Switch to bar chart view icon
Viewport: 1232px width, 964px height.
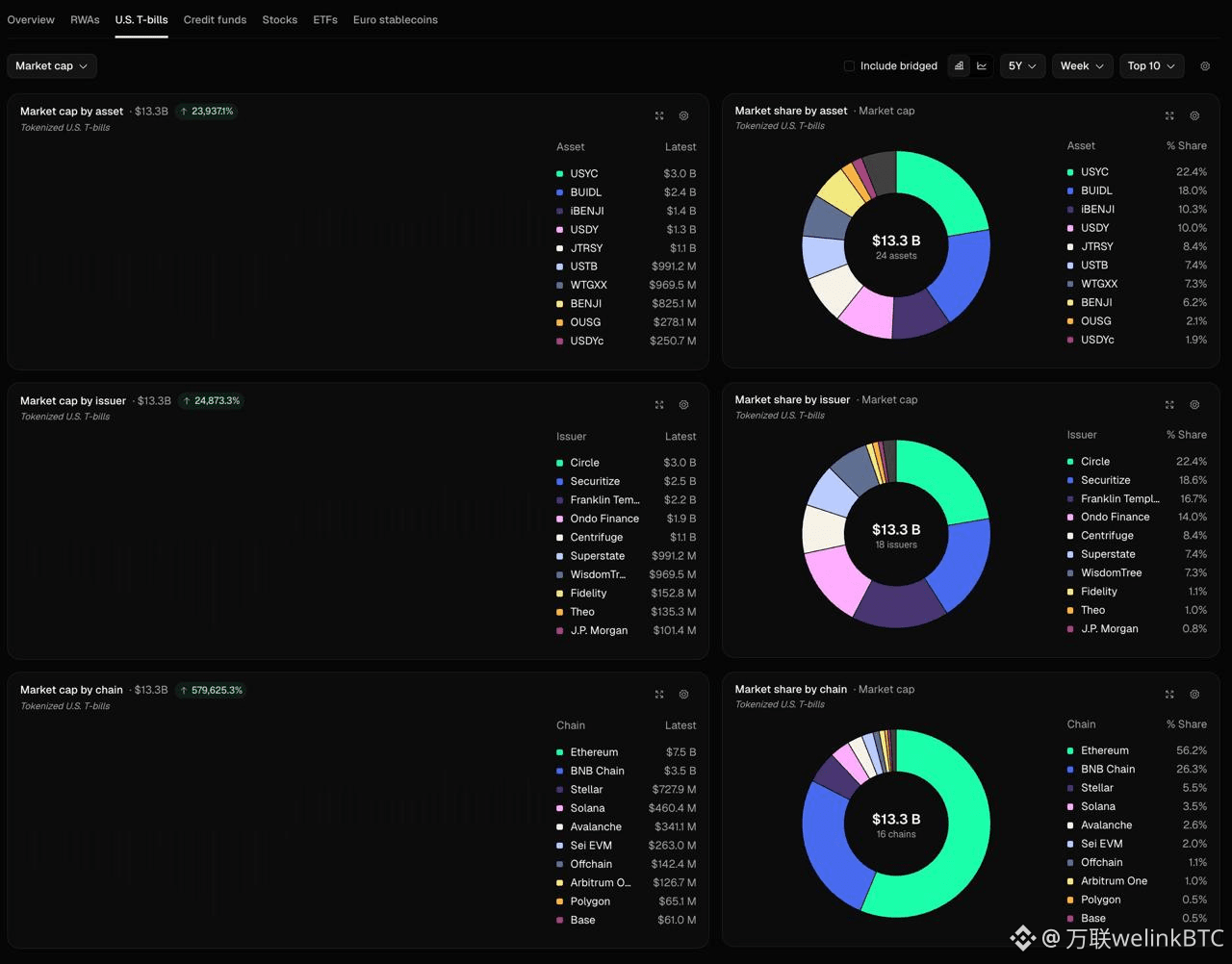coord(959,66)
